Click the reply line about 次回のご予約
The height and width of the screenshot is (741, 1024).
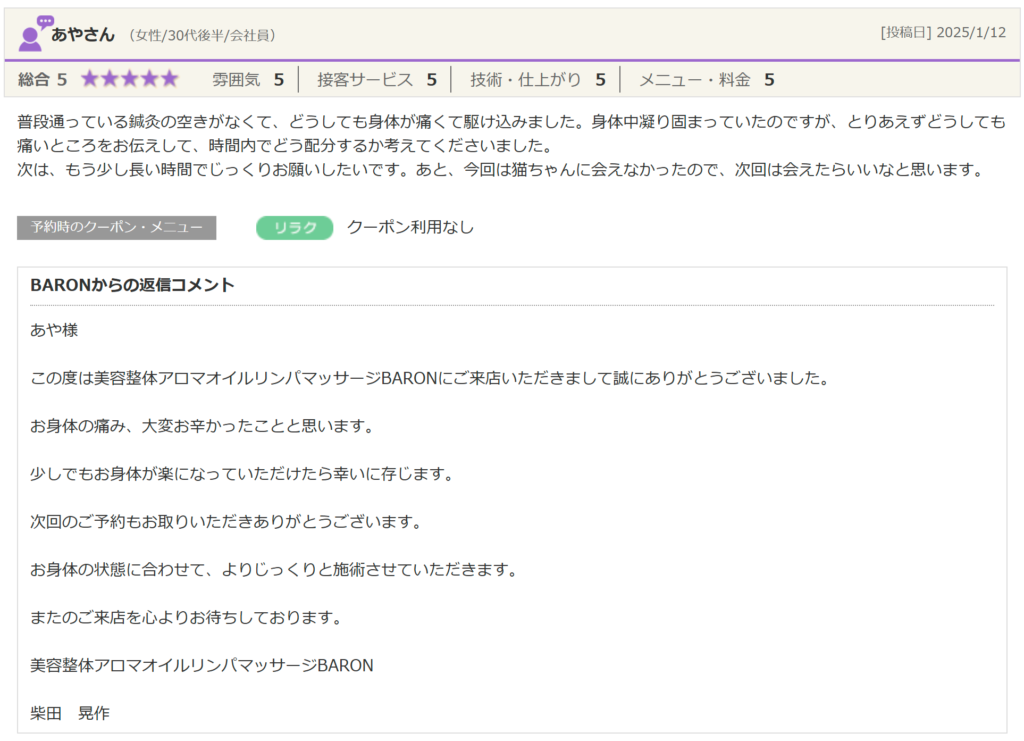(227, 522)
